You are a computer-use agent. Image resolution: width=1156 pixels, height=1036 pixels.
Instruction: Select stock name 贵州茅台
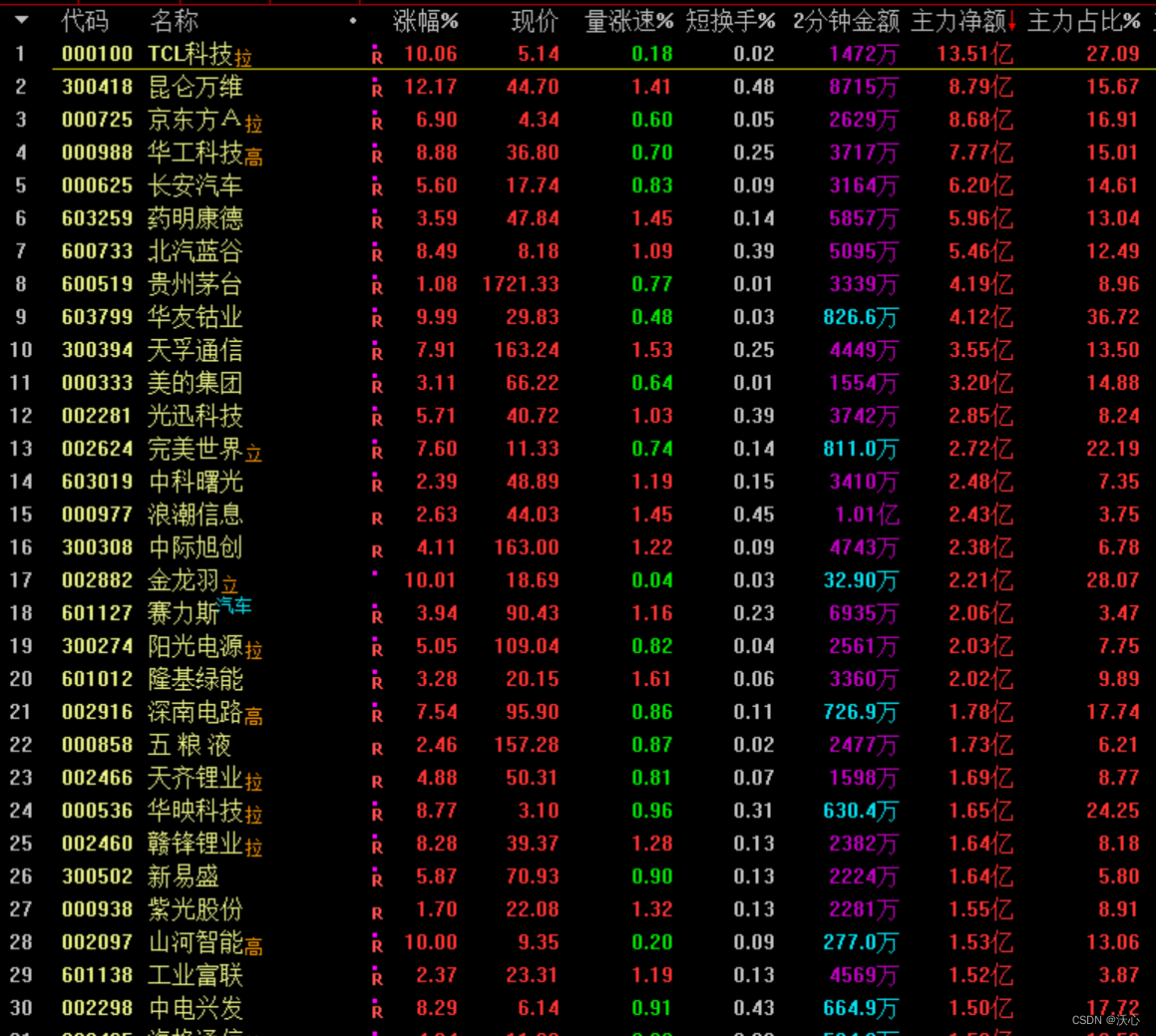(195, 284)
